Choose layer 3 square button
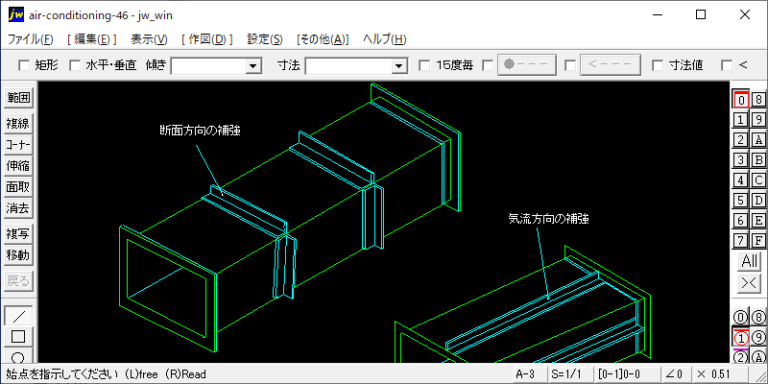768x384 pixels. pyautogui.click(x=741, y=160)
